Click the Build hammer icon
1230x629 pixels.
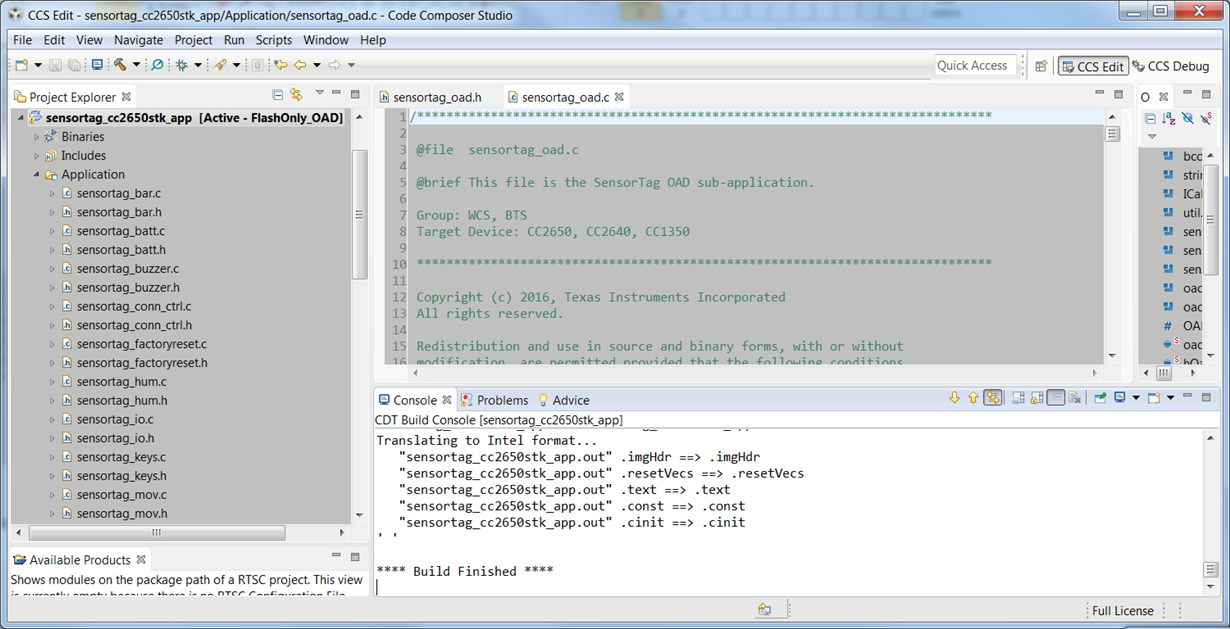coord(120,65)
